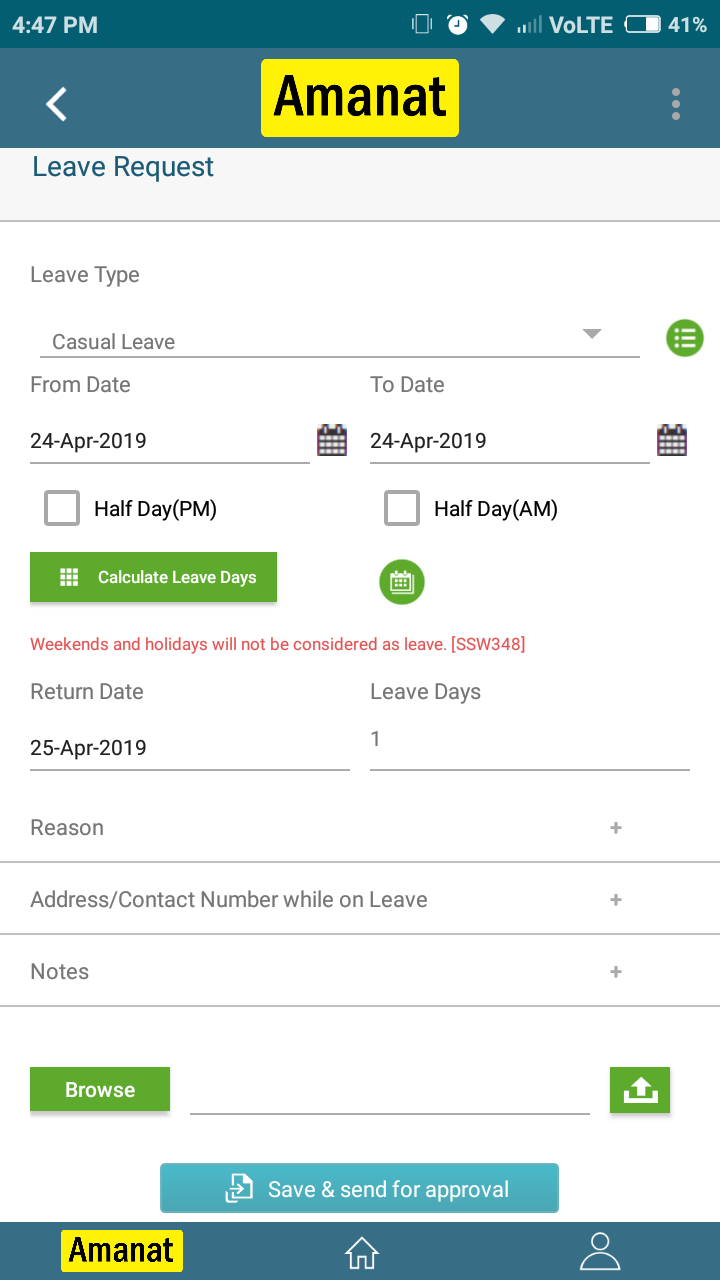Viewport: 720px width, 1280px height.
Task: Open the three-dot overflow menu
Action: (x=676, y=104)
